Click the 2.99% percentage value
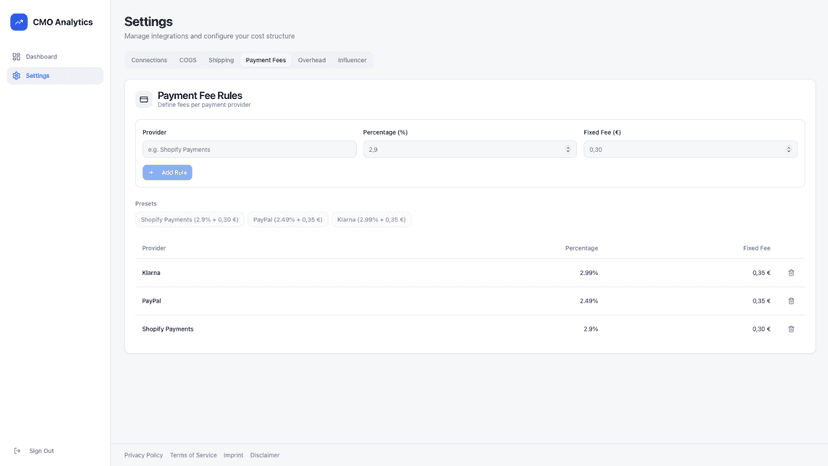828x466 pixels. pos(589,273)
